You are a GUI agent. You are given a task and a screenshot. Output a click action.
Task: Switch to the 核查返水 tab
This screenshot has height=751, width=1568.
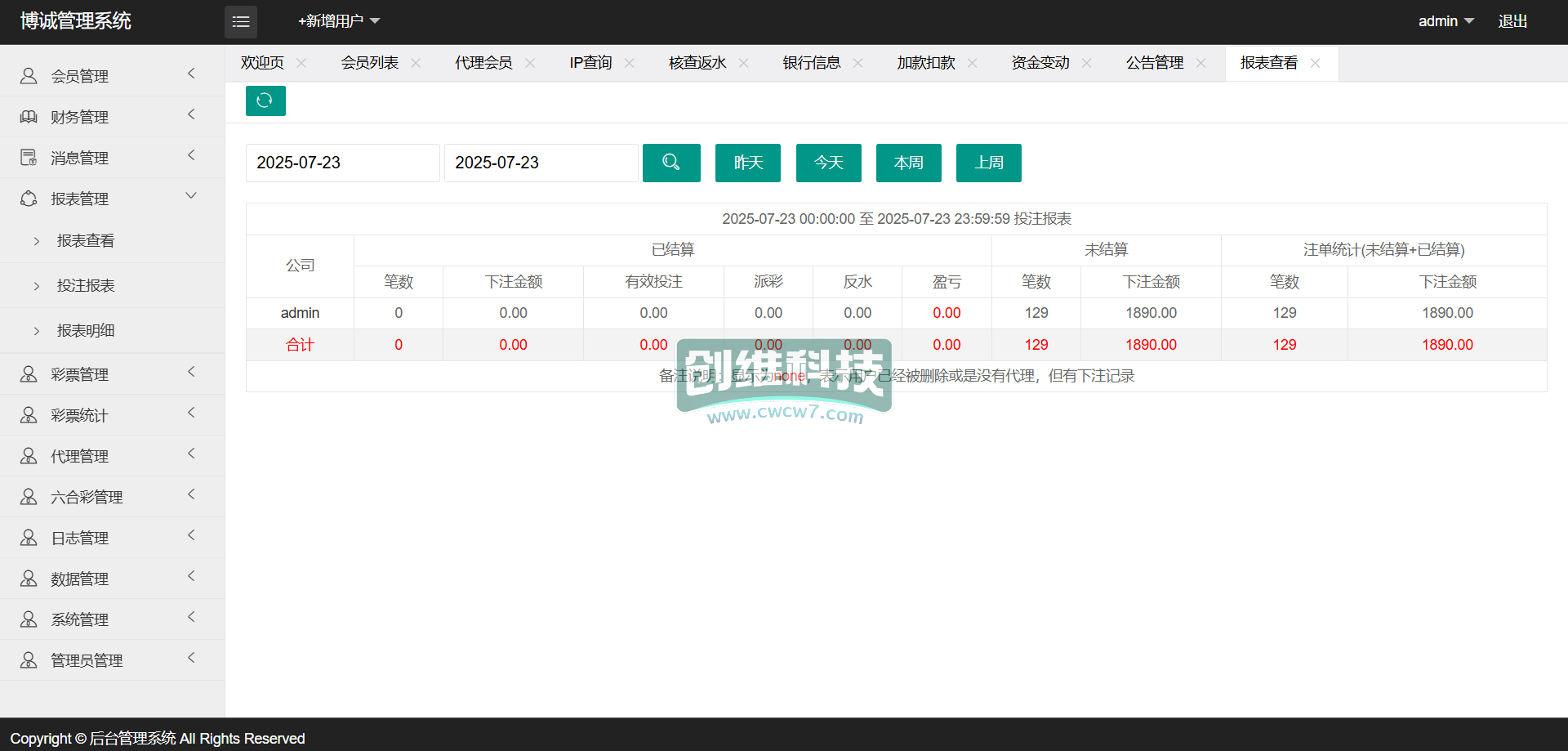tap(697, 63)
